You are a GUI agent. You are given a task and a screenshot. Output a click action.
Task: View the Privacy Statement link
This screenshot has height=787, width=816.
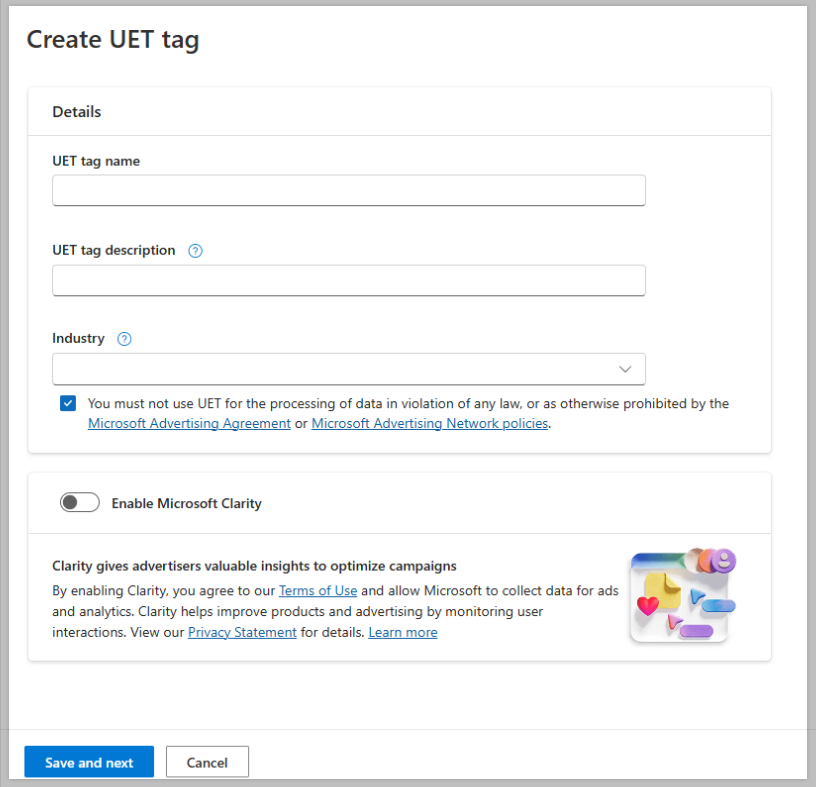point(242,632)
